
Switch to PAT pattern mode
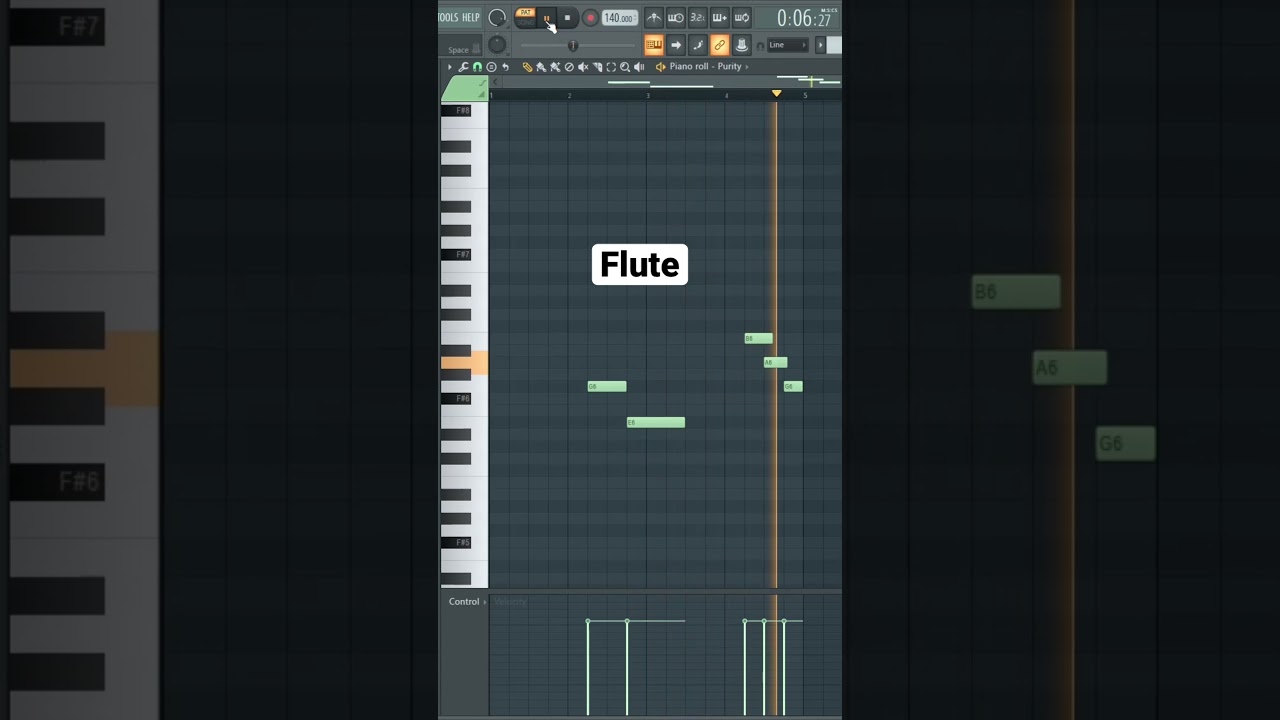525,13
